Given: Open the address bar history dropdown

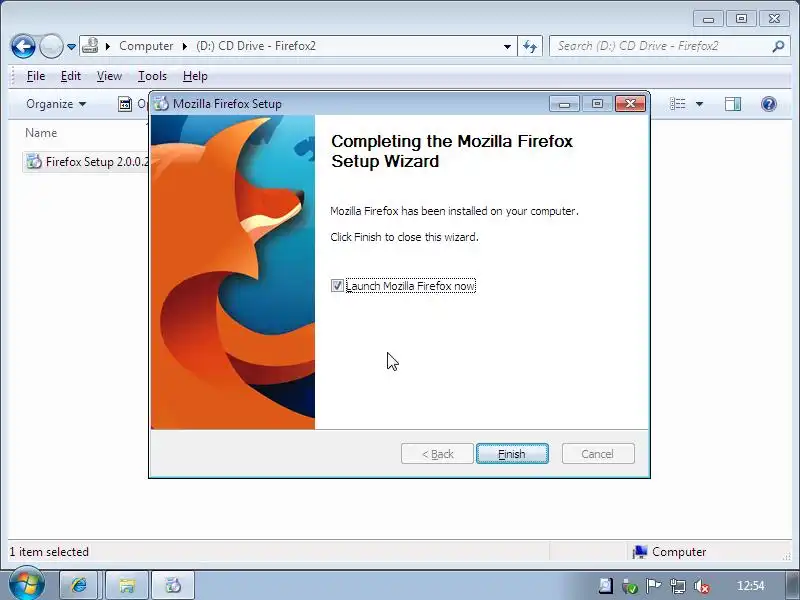Looking at the screenshot, I should [507, 46].
